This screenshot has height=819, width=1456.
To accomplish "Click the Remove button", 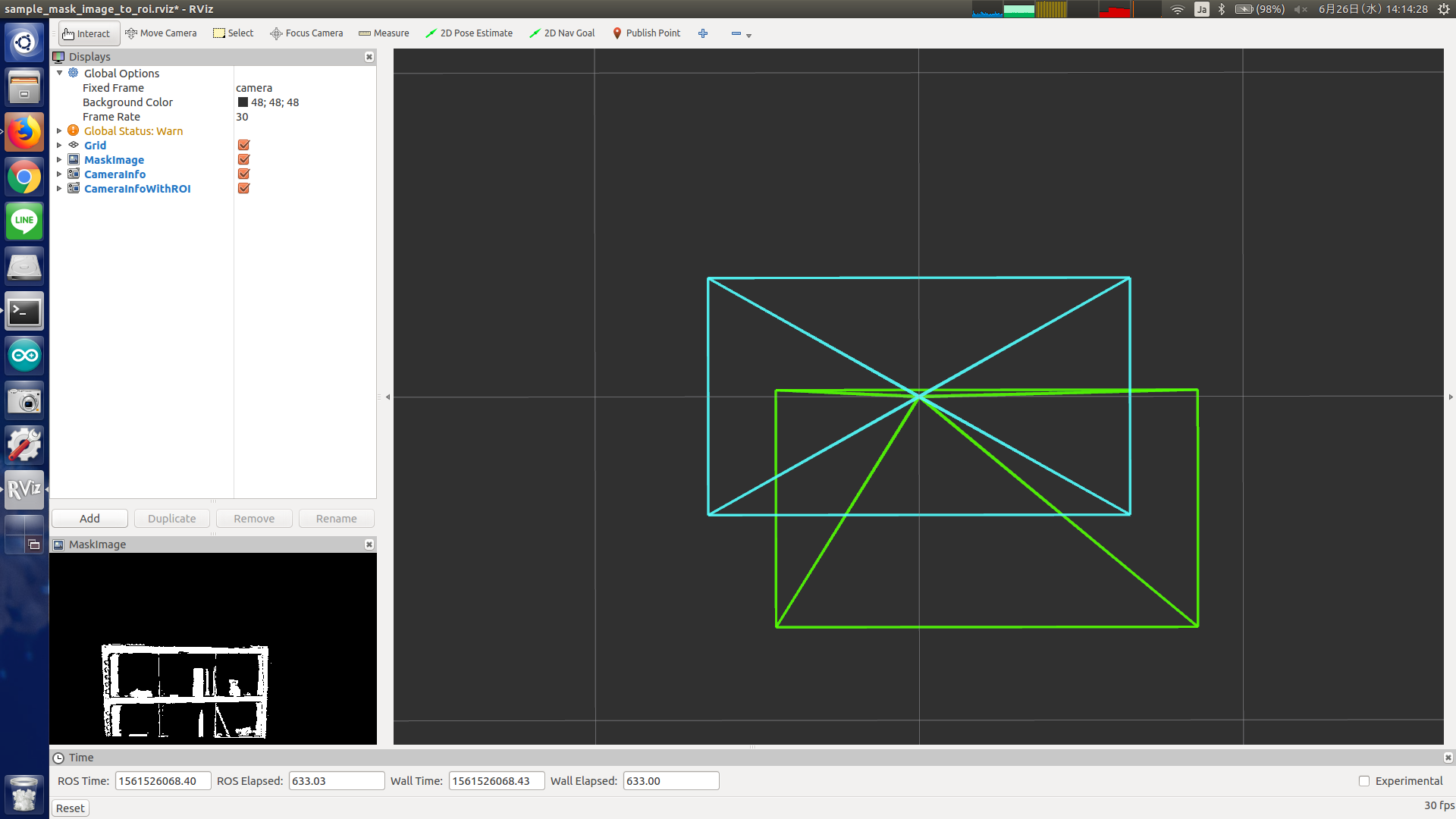I will tap(254, 519).
